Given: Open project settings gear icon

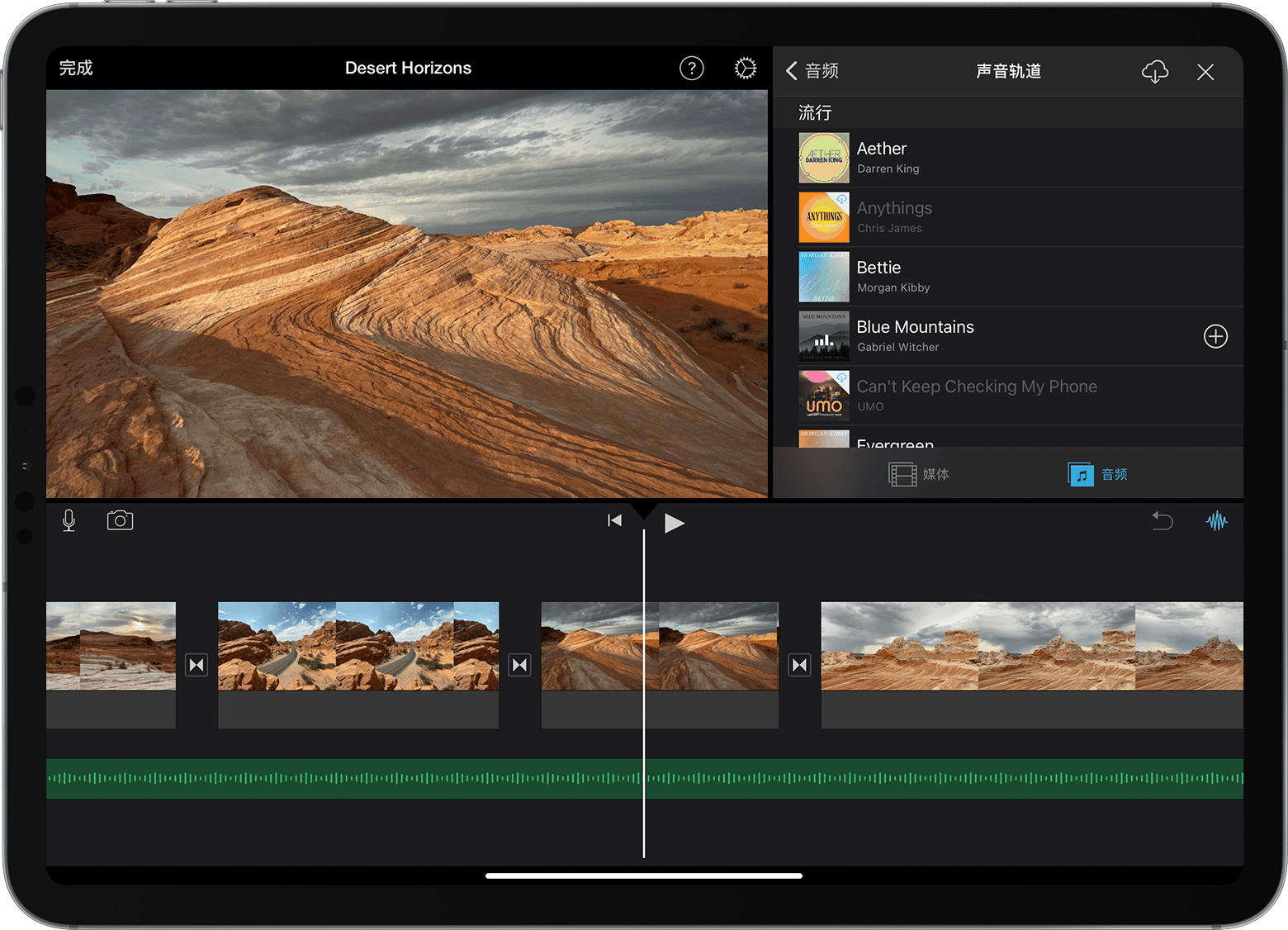Looking at the screenshot, I should tap(745, 69).
